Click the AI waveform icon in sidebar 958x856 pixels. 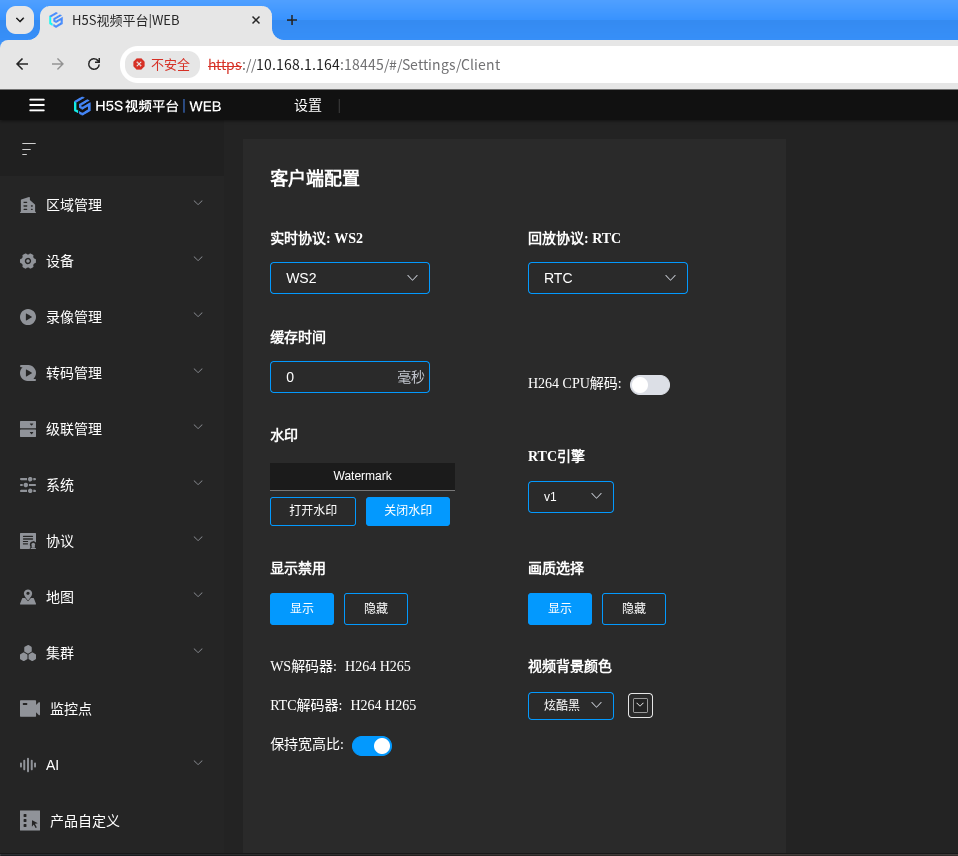pos(28,765)
